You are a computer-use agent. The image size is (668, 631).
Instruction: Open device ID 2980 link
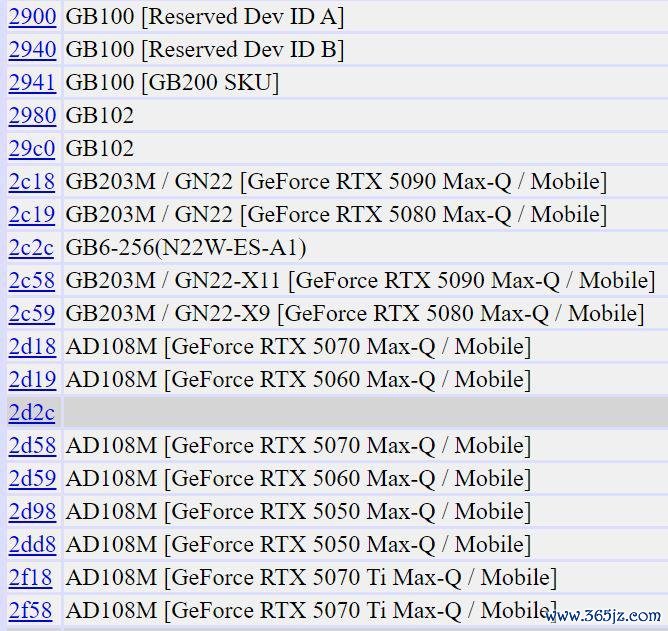(x=32, y=116)
